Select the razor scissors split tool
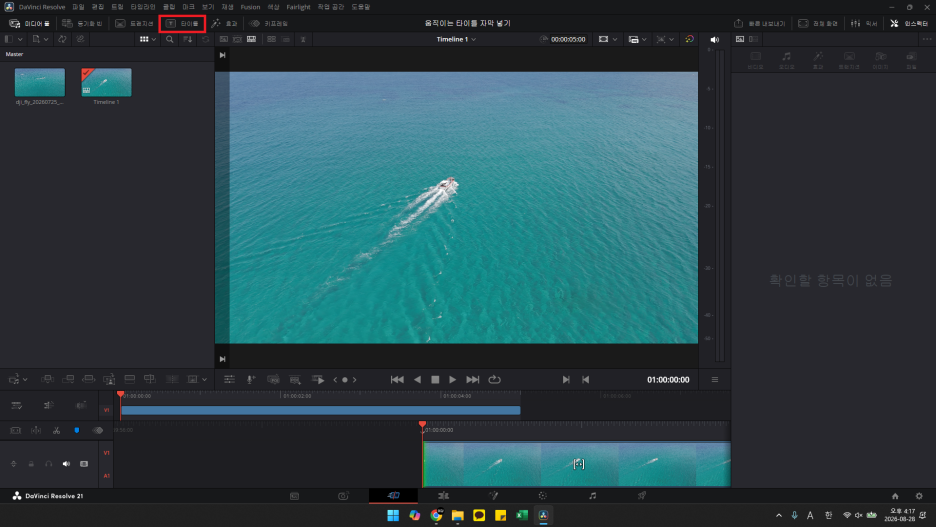936x527 pixels. [56, 430]
